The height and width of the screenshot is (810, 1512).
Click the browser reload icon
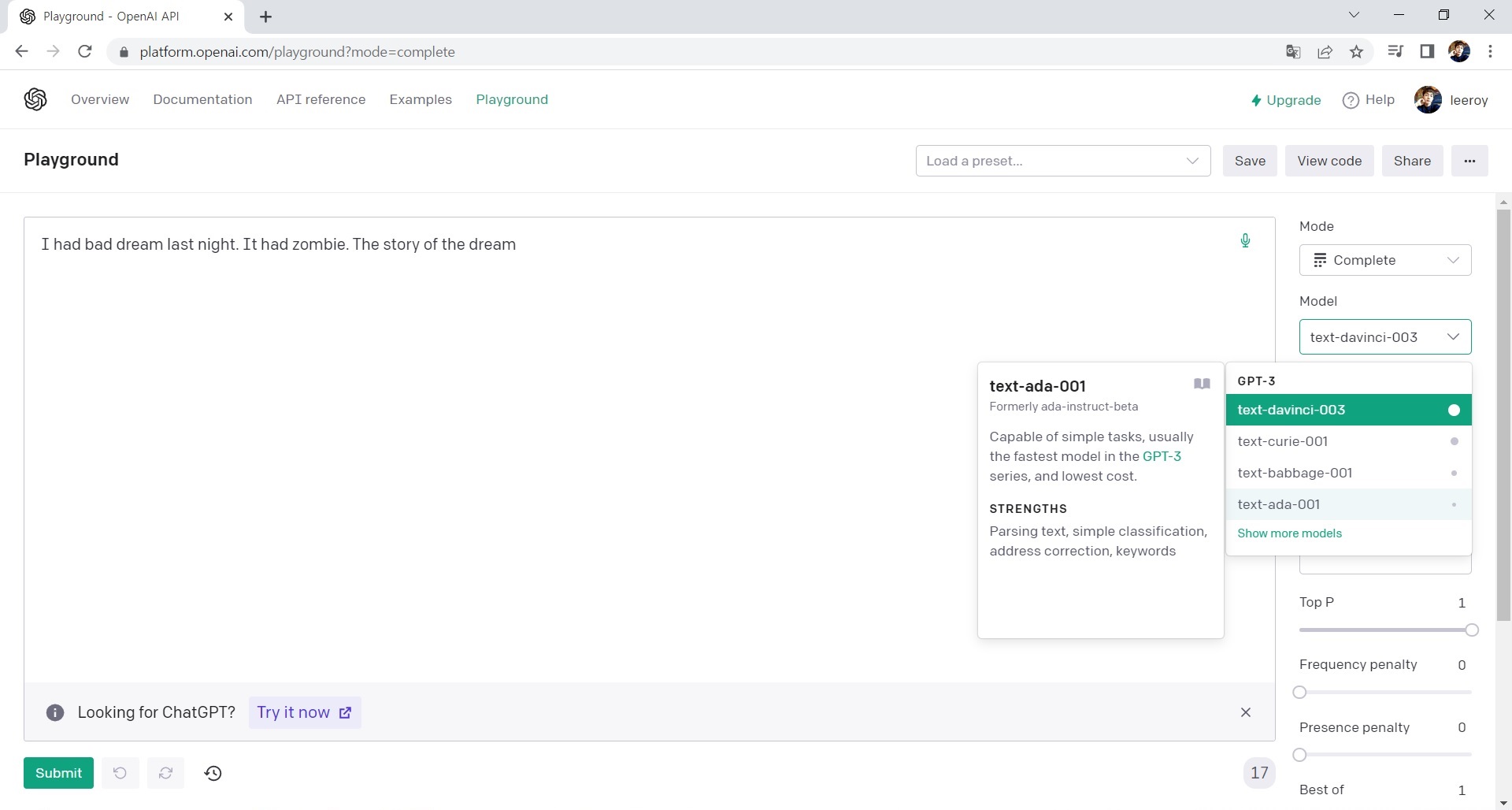(85, 52)
